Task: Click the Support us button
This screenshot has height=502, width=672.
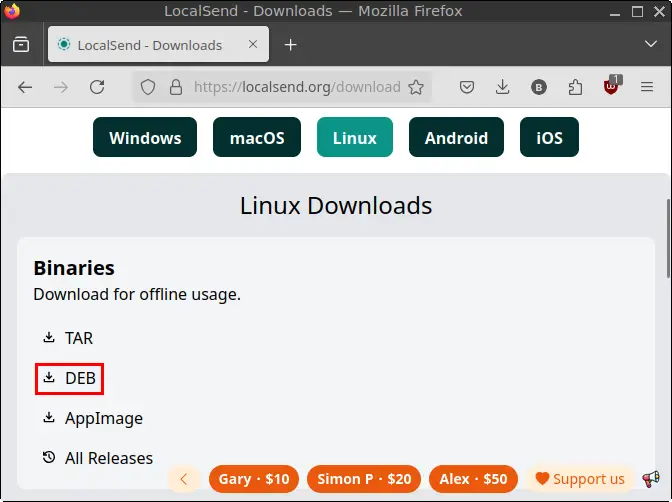Action: tap(580, 479)
